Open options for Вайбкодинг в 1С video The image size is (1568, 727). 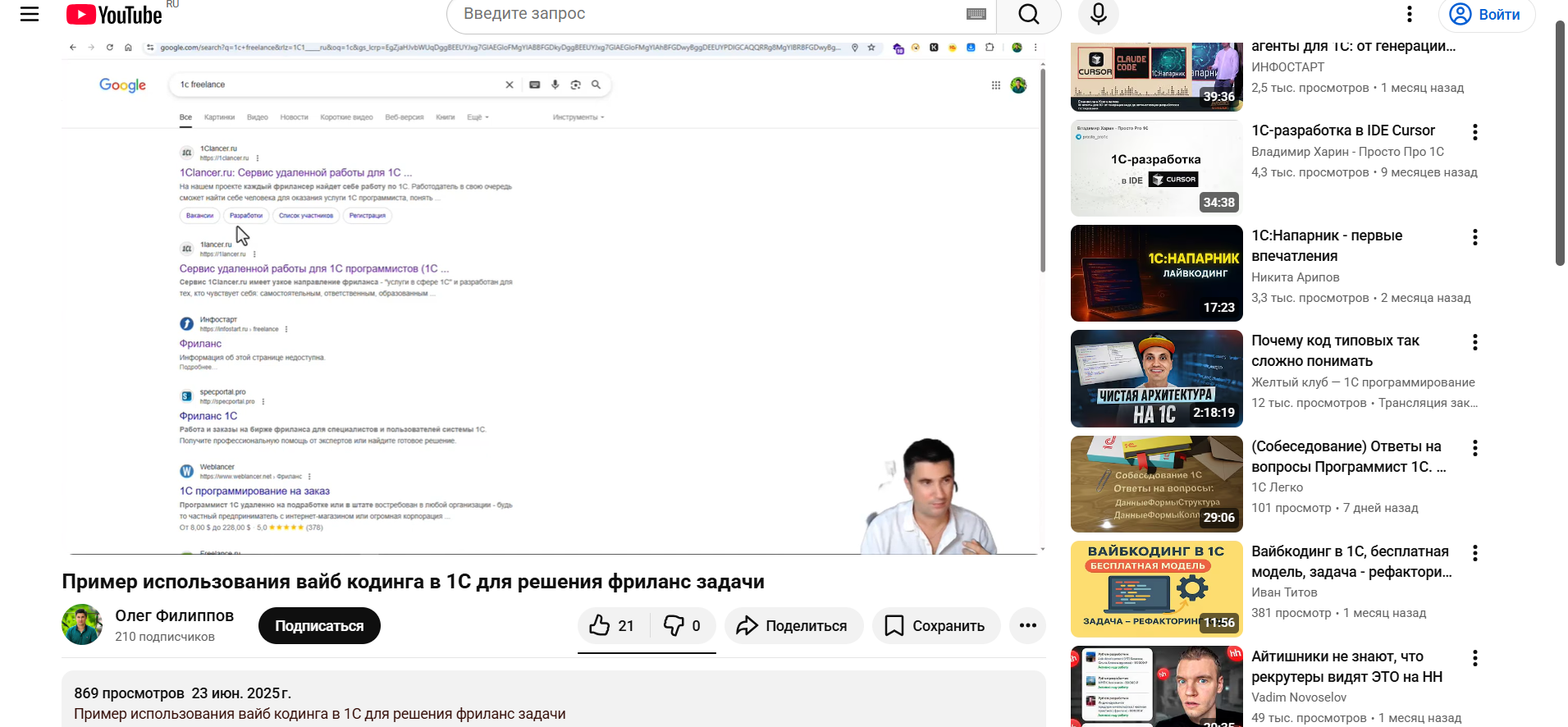[1474, 553]
